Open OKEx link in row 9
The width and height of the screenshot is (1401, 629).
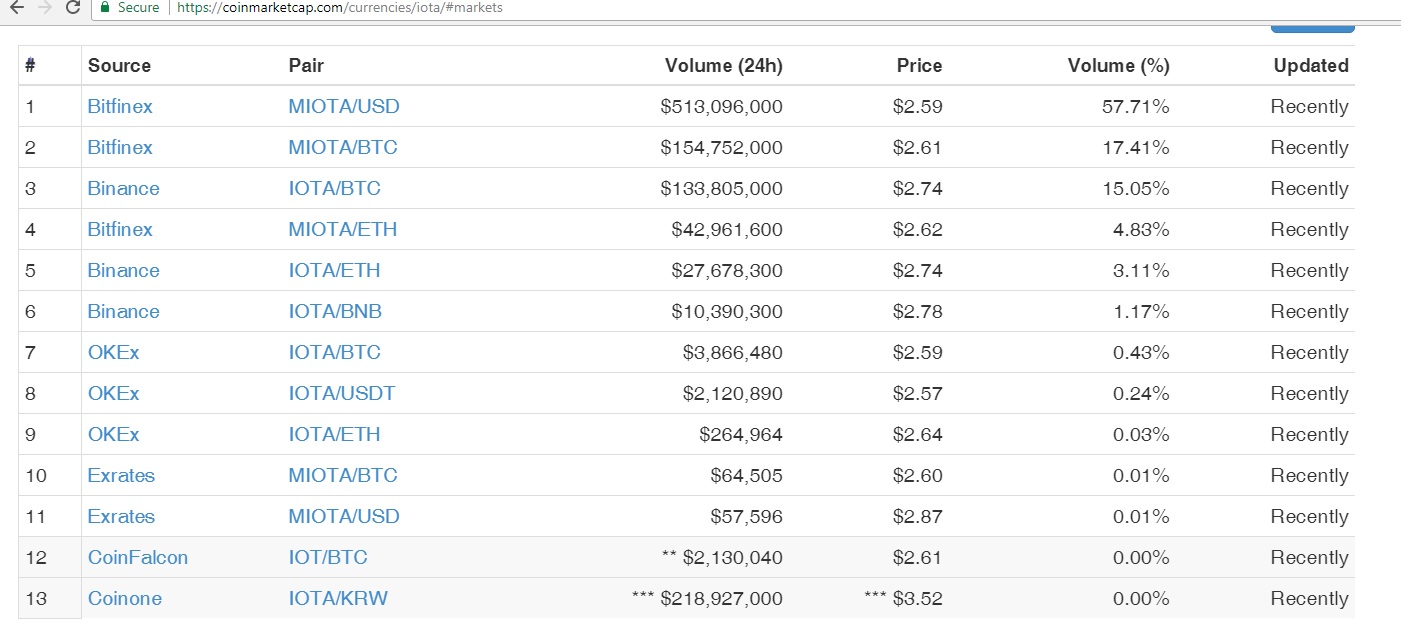(114, 434)
